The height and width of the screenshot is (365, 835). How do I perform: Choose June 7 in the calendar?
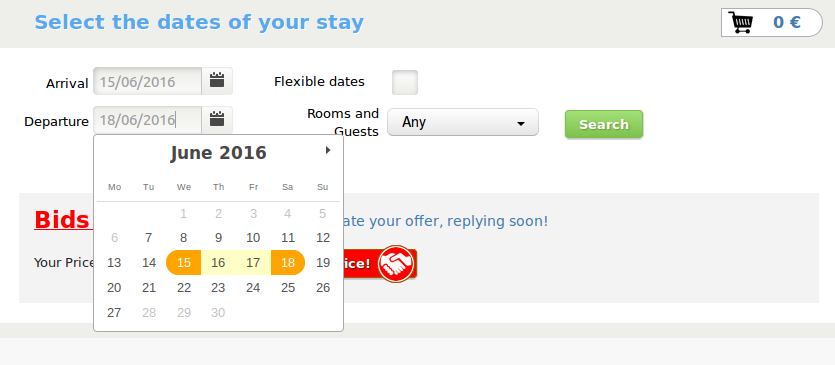click(x=149, y=238)
